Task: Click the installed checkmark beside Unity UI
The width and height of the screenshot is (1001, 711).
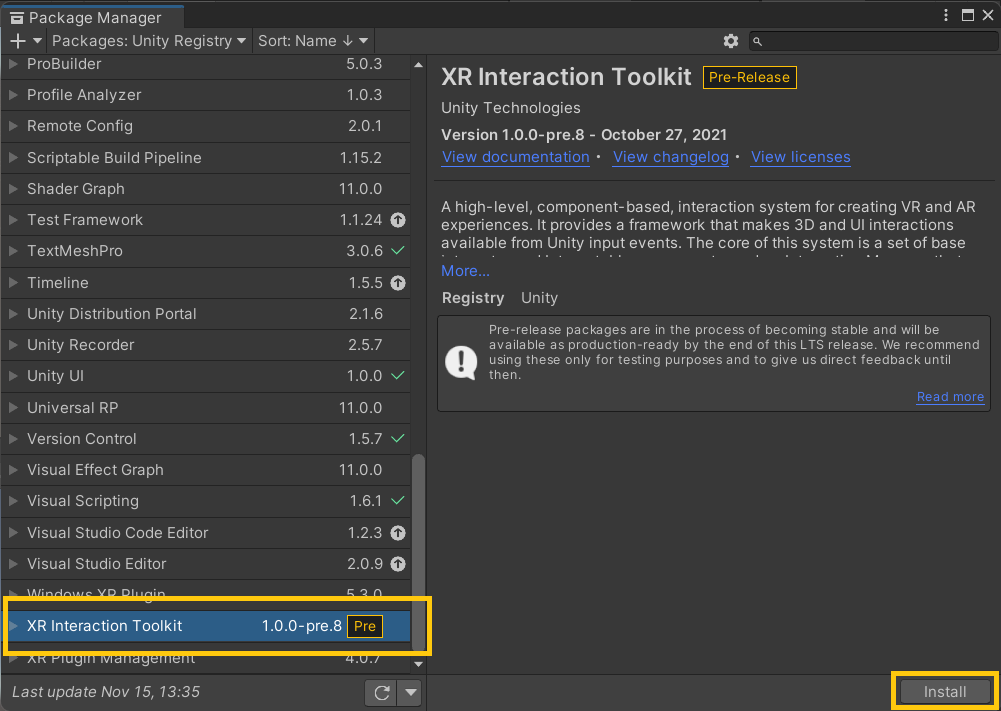Action: click(x=398, y=376)
